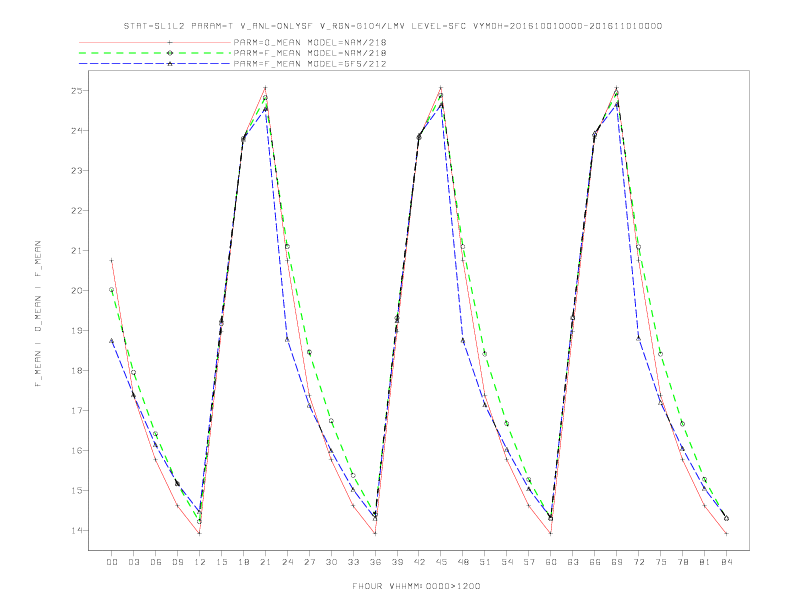This screenshot has width=792, height=612.
Task: Click x-axis forecast hour label 57
Action: [529, 562]
